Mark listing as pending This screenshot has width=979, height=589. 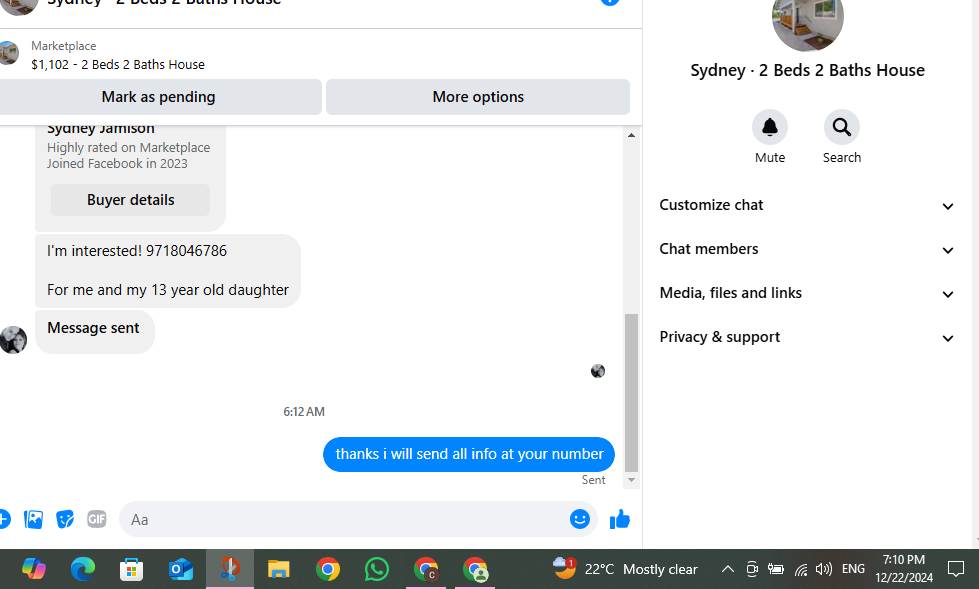pos(159,97)
